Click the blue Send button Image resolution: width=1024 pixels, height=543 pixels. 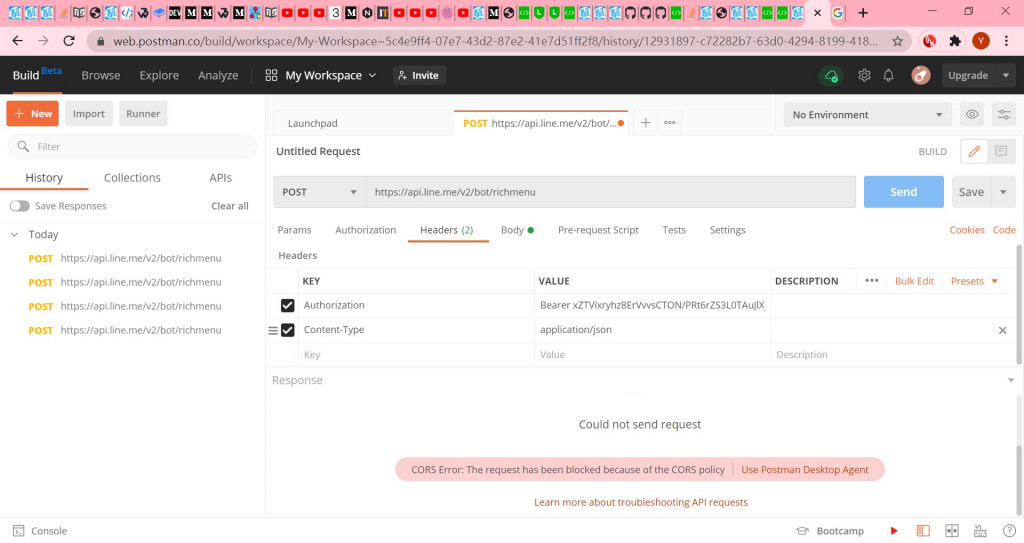point(903,192)
